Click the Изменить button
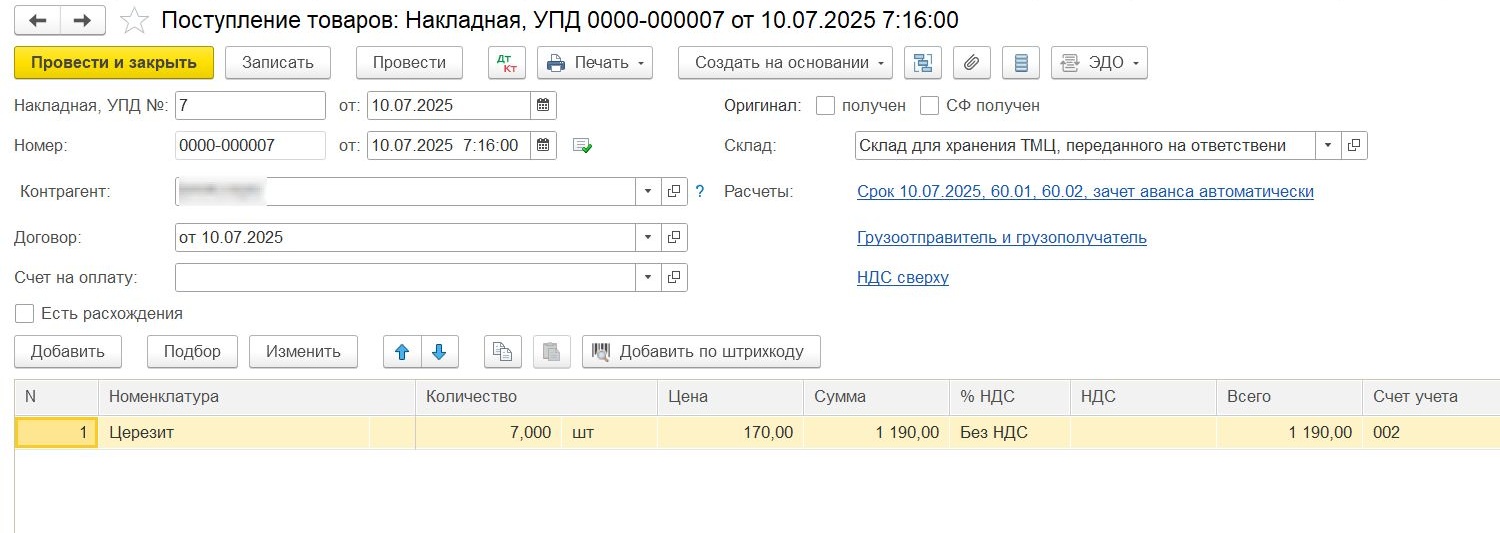This screenshot has width=1500, height=533. [x=303, y=352]
